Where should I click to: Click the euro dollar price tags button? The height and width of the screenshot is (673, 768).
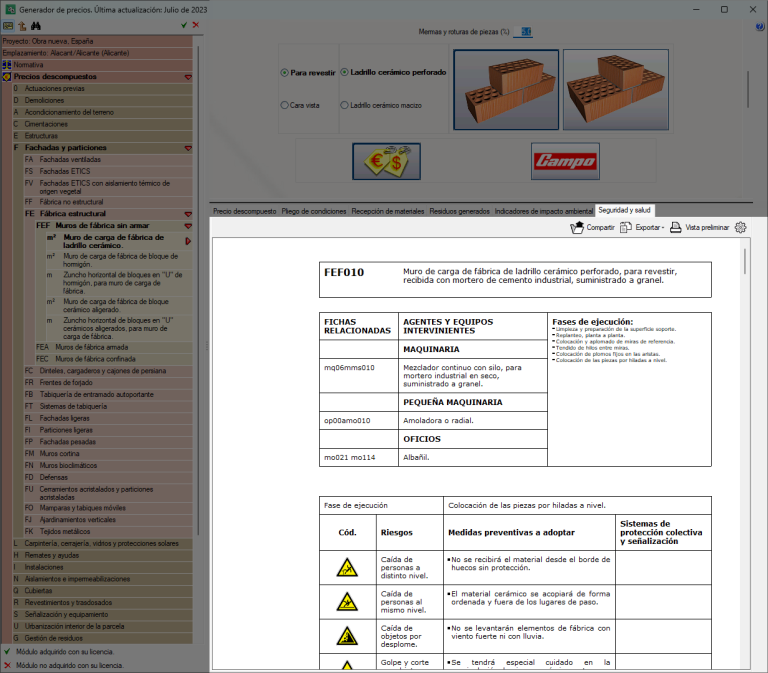386,161
